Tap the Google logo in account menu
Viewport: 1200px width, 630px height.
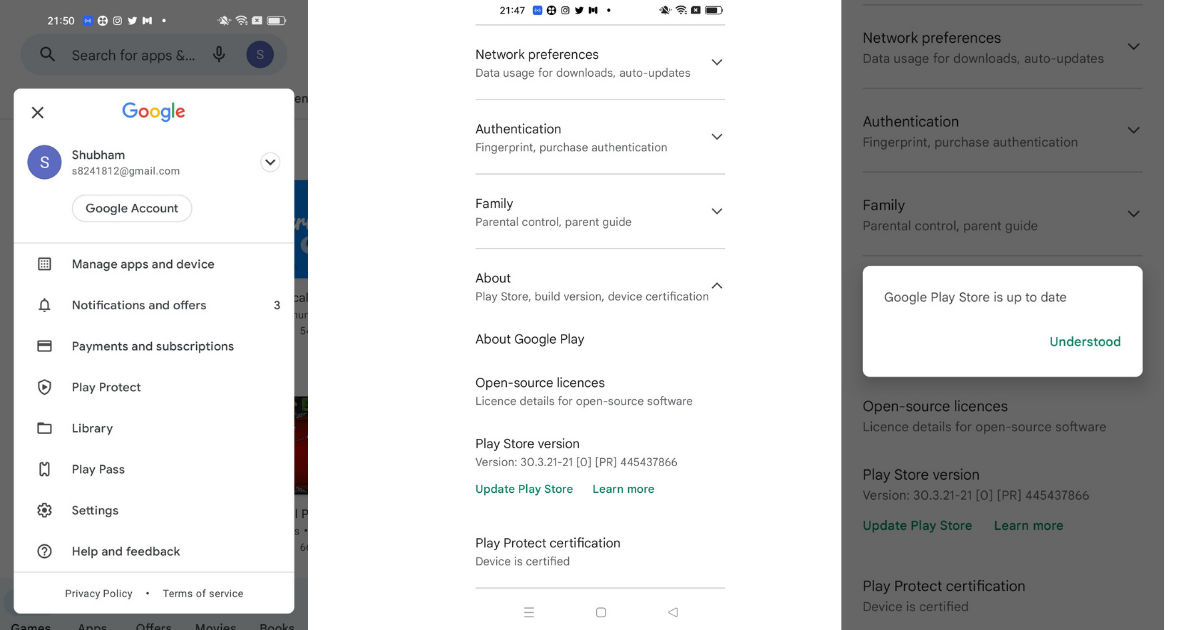point(154,112)
